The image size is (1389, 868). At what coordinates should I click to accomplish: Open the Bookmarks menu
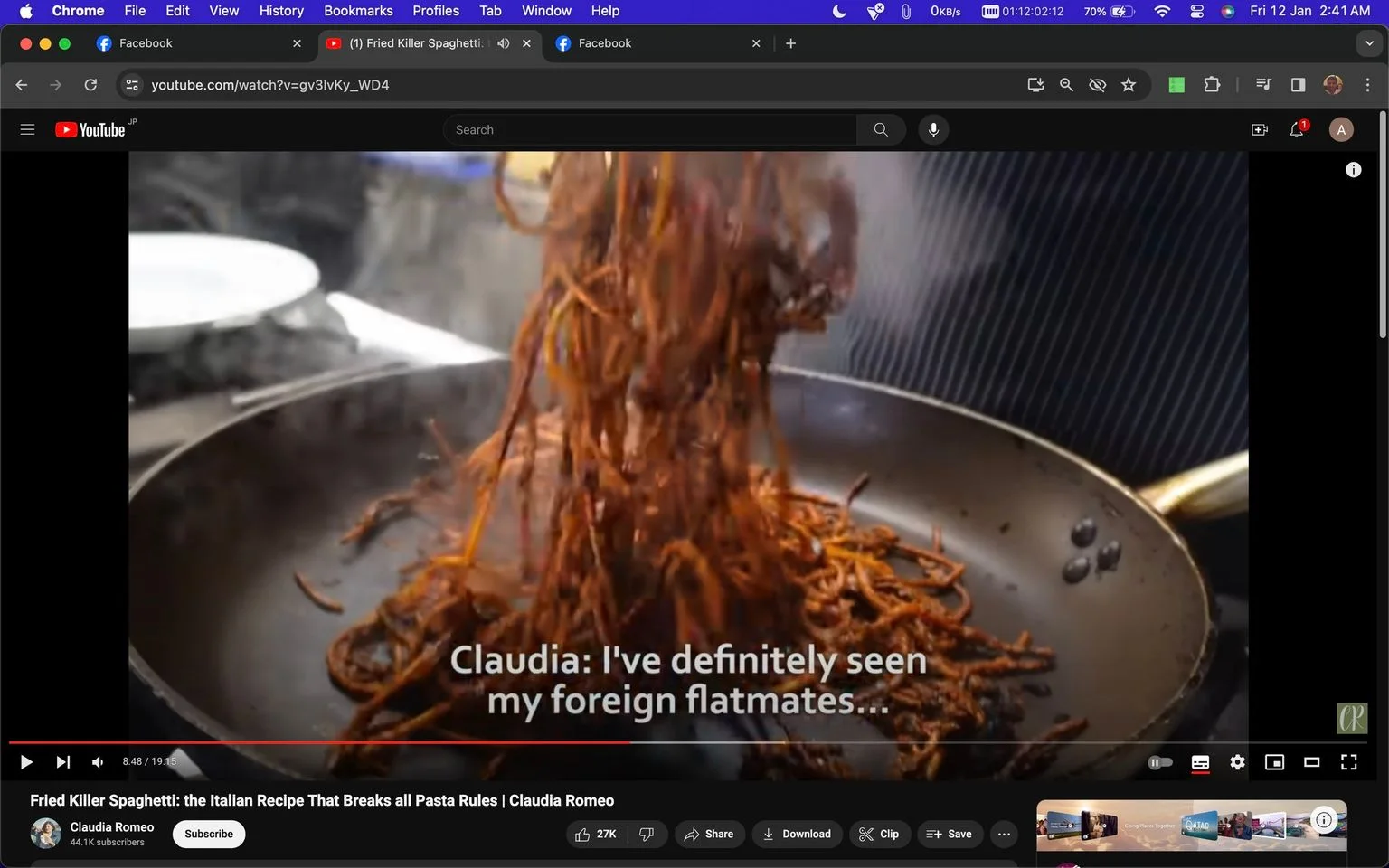[358, 11]
